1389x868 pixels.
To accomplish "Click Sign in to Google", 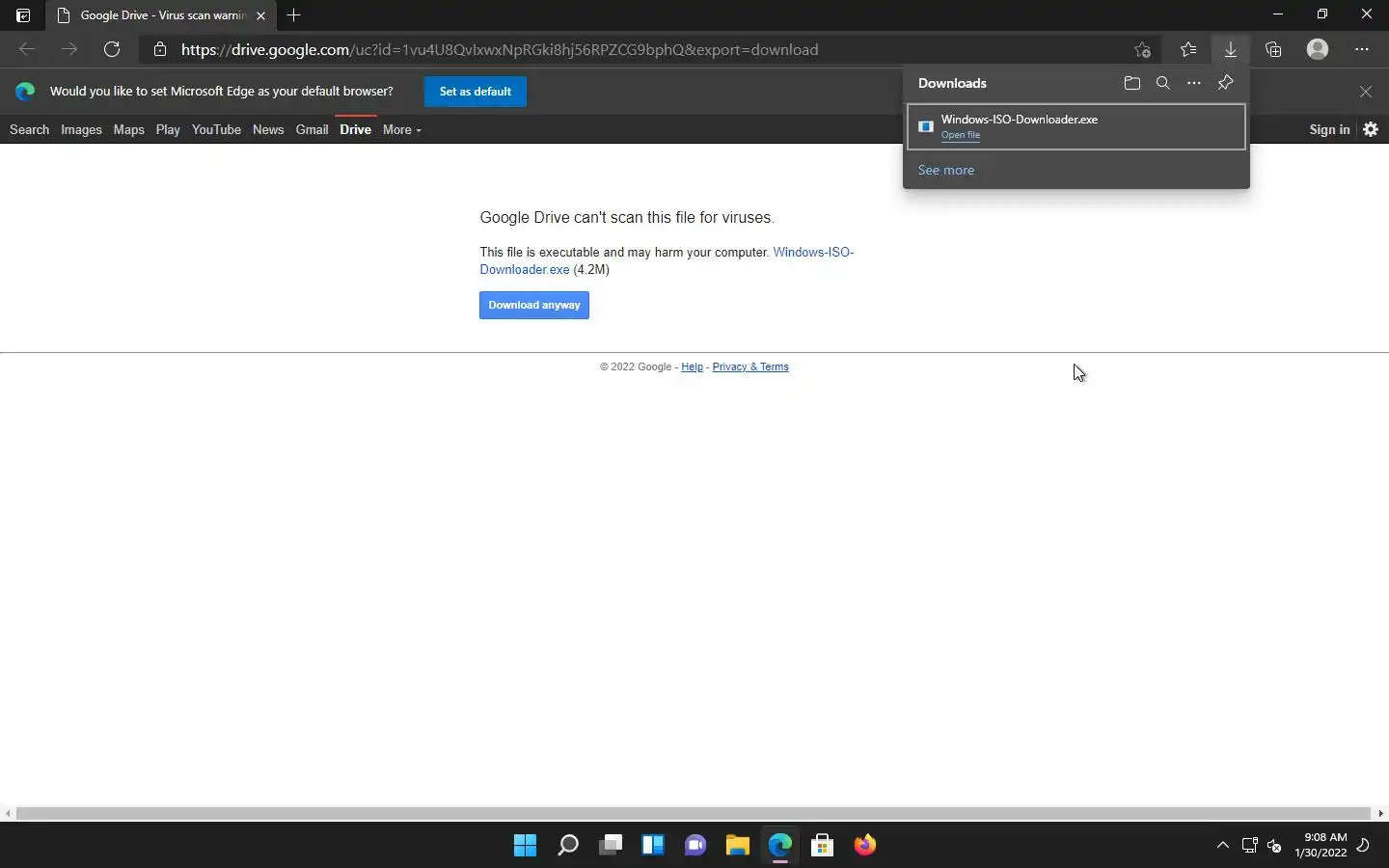I will point(1329,129).
